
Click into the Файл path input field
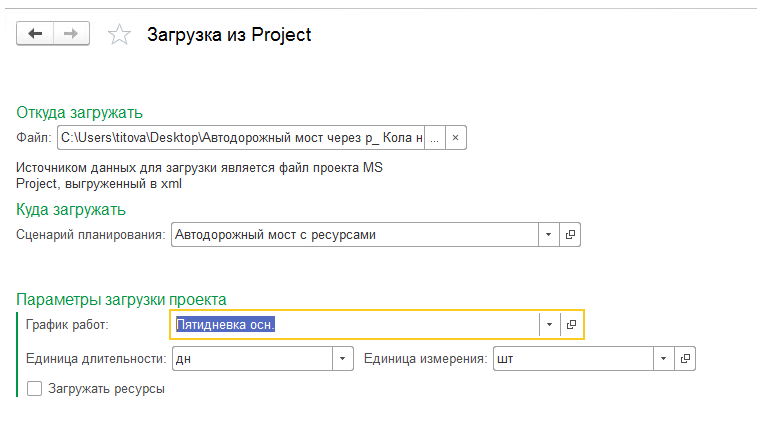[x=241, y=138]
